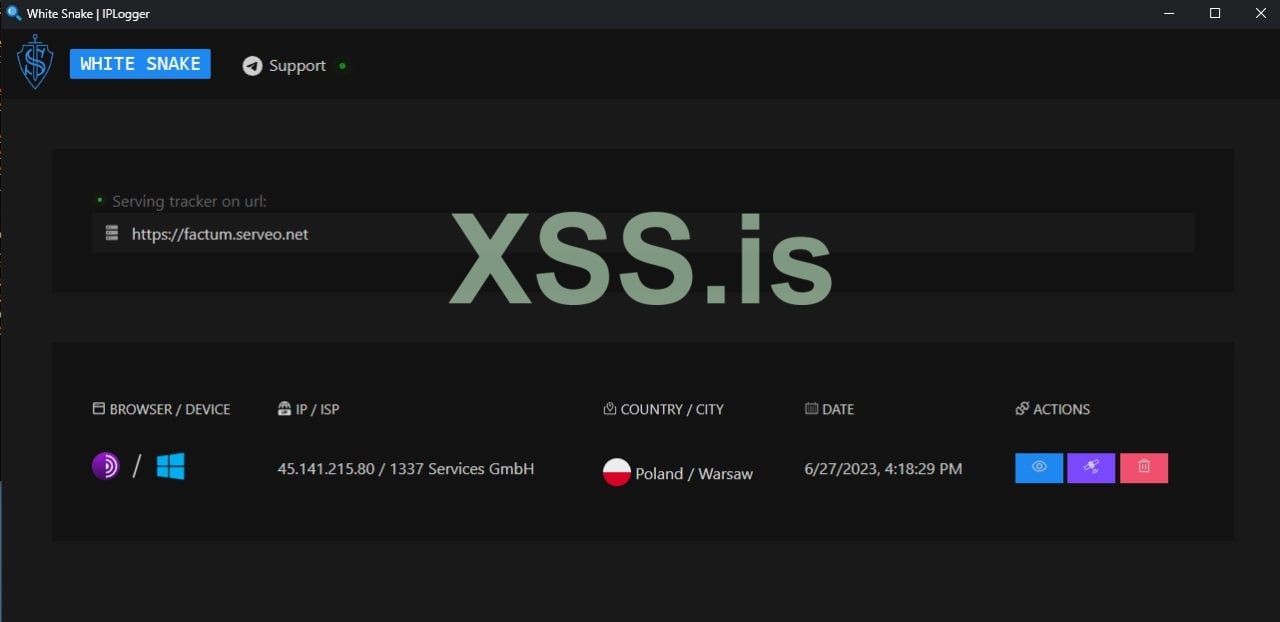View entry details with the blue eye button
This screenshot has width=1280, height=622.
(1039, 468)
